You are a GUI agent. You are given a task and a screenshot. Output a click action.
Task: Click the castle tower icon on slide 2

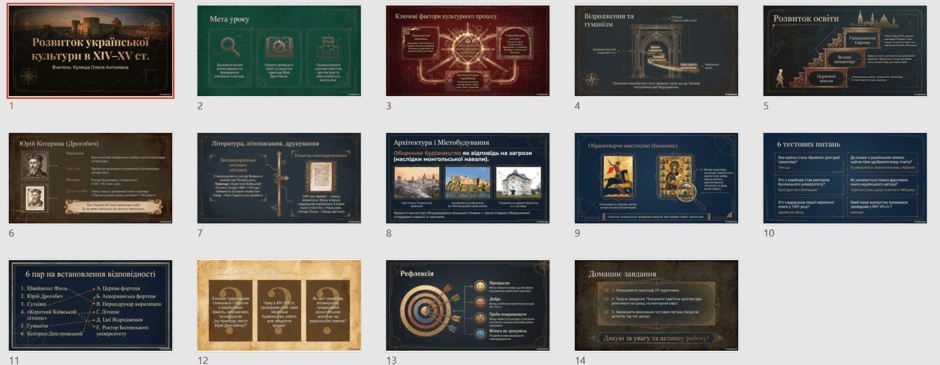tap(328, 46)
